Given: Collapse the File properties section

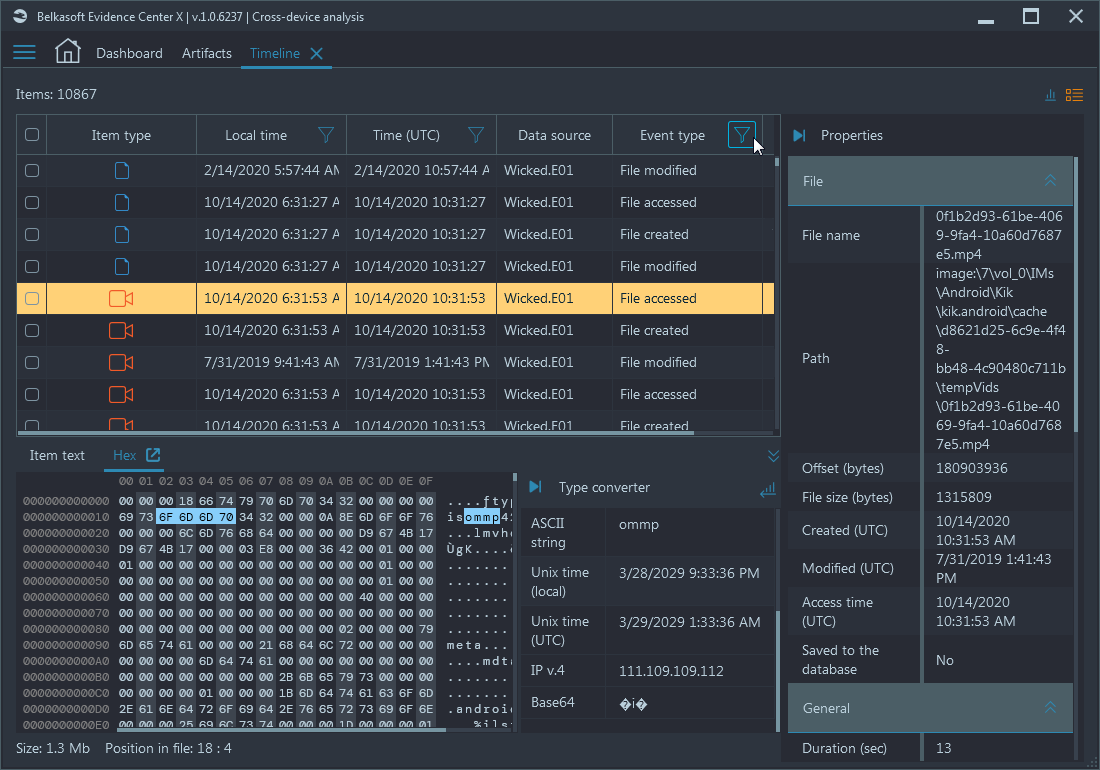Looking at the screenshot, I should click(x=1050, y=181).
